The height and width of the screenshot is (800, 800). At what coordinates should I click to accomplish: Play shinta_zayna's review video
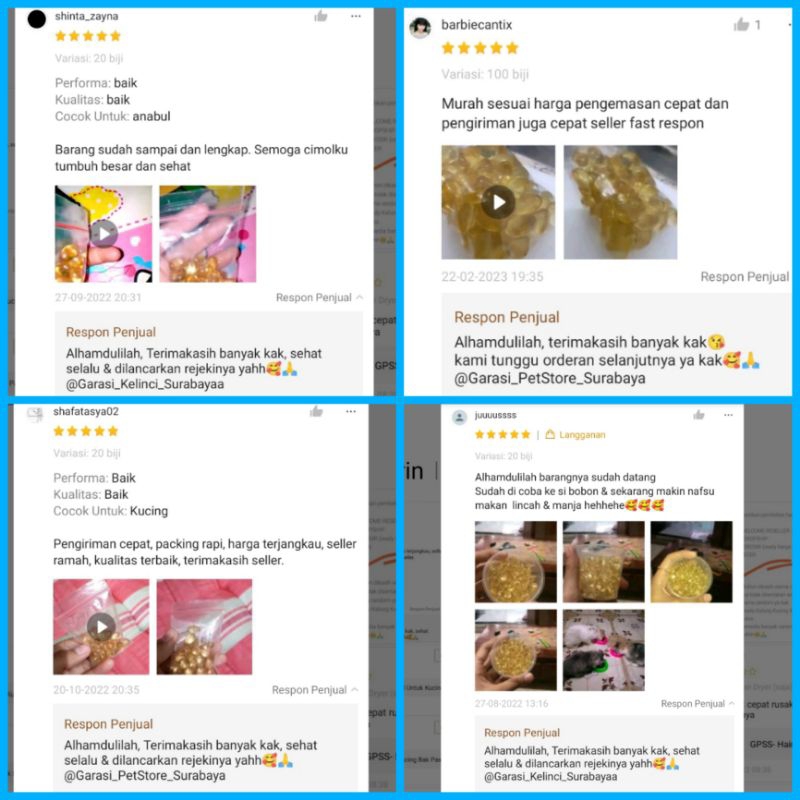click(104, 234)
